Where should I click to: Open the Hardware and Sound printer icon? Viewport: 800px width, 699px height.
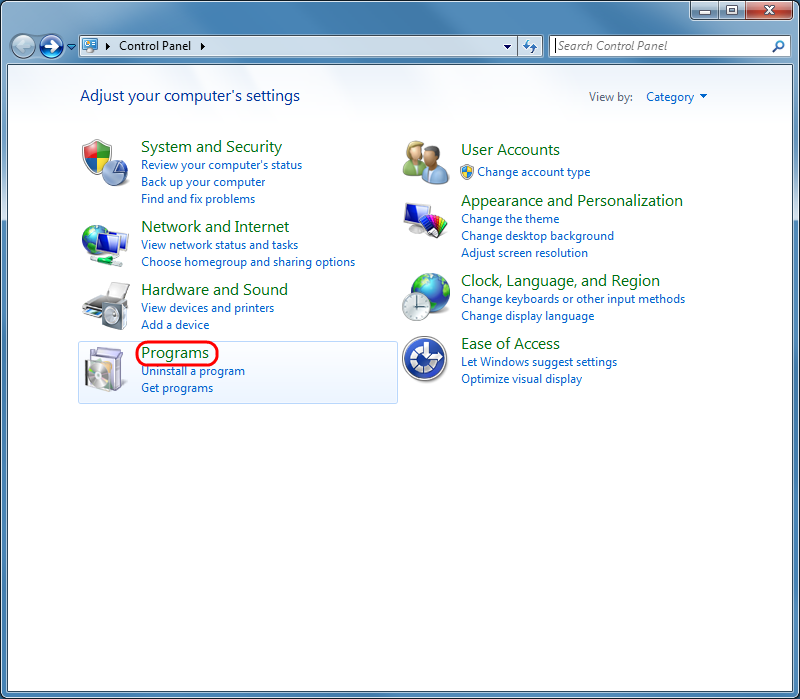click(106, 307)
